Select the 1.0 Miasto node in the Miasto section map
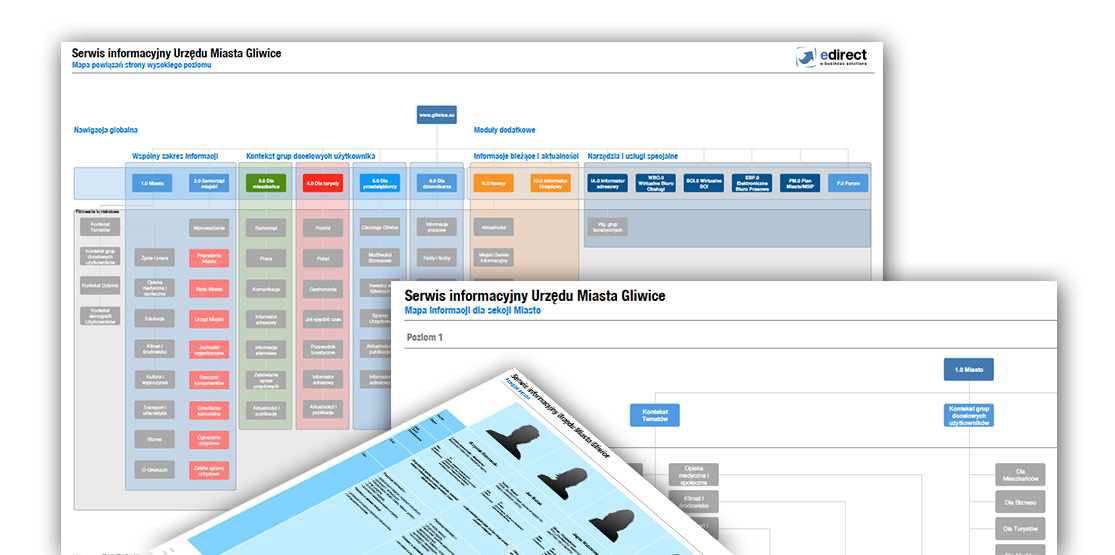The width and height of the screenshot is (1115, 555). (x=969, y=369)
